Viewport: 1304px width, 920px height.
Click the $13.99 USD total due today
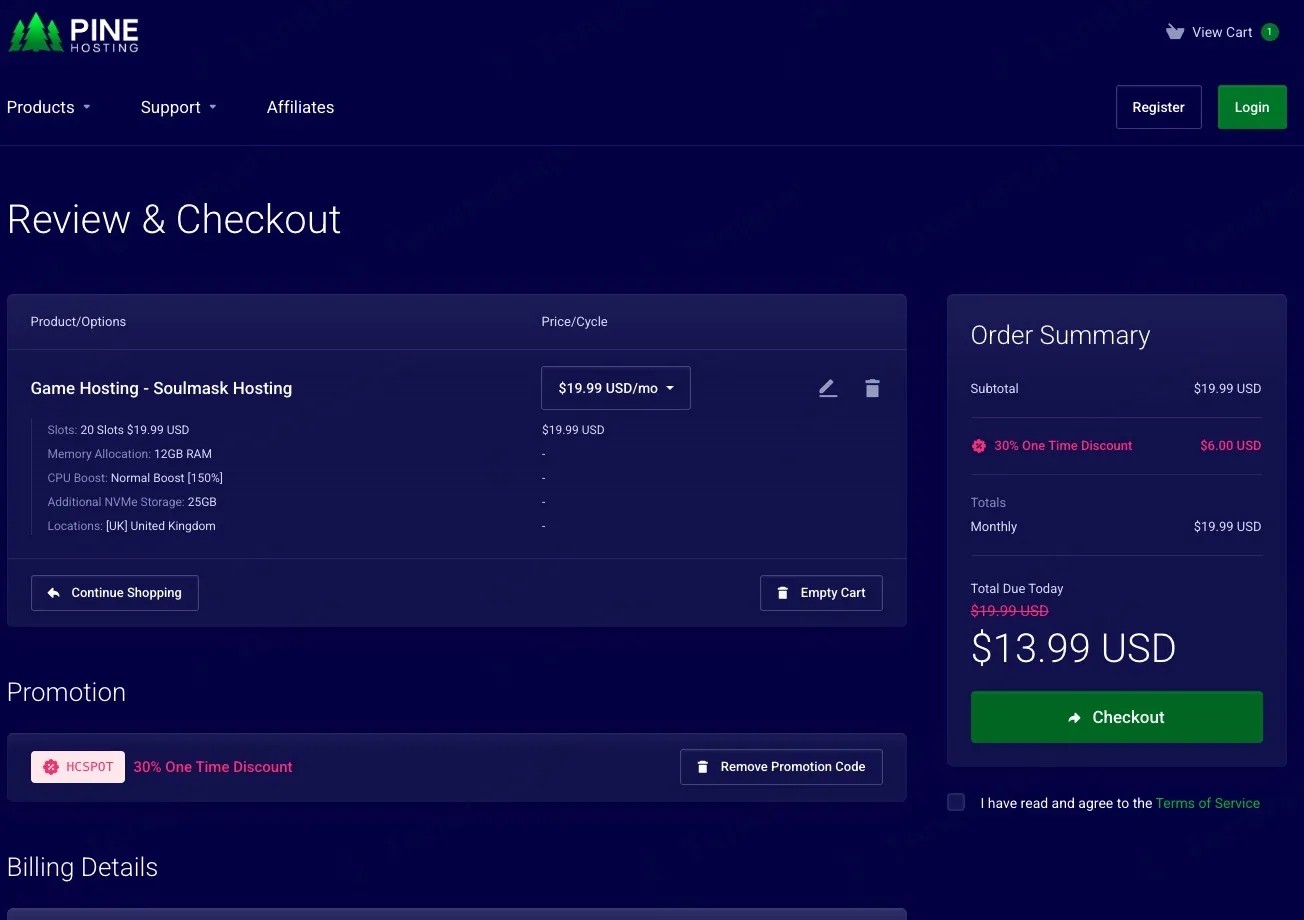point(1073,649)
